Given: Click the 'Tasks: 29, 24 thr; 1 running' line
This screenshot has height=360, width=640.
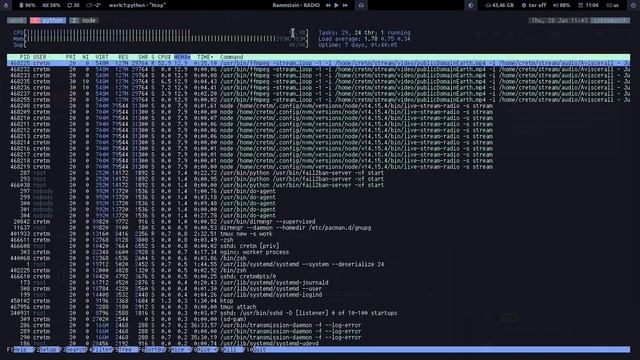Looking at the screenshot, I should 364,33.
